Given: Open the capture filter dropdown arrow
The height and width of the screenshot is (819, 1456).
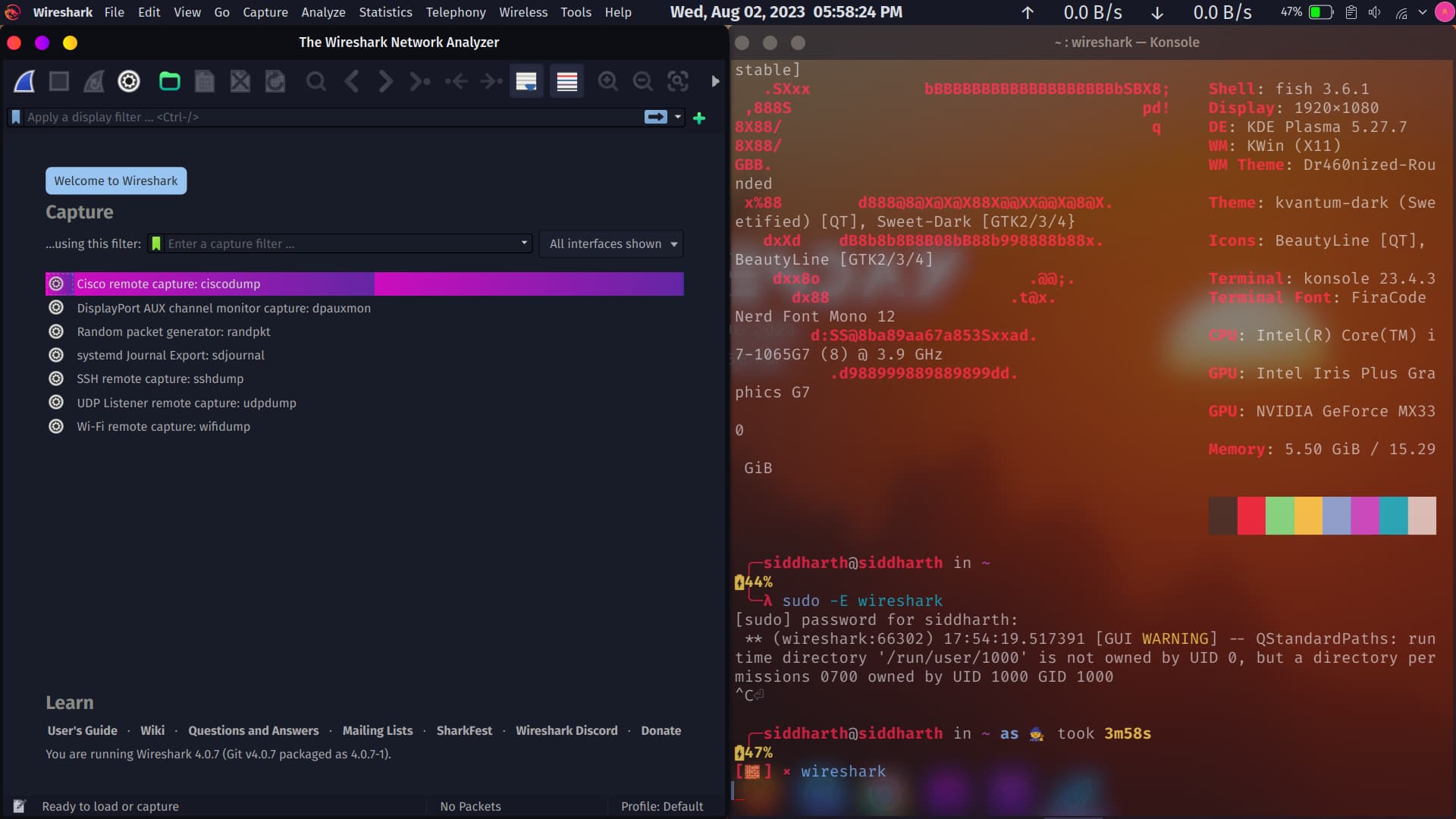Looking at the screenshot, I should (x=524, y=243).
